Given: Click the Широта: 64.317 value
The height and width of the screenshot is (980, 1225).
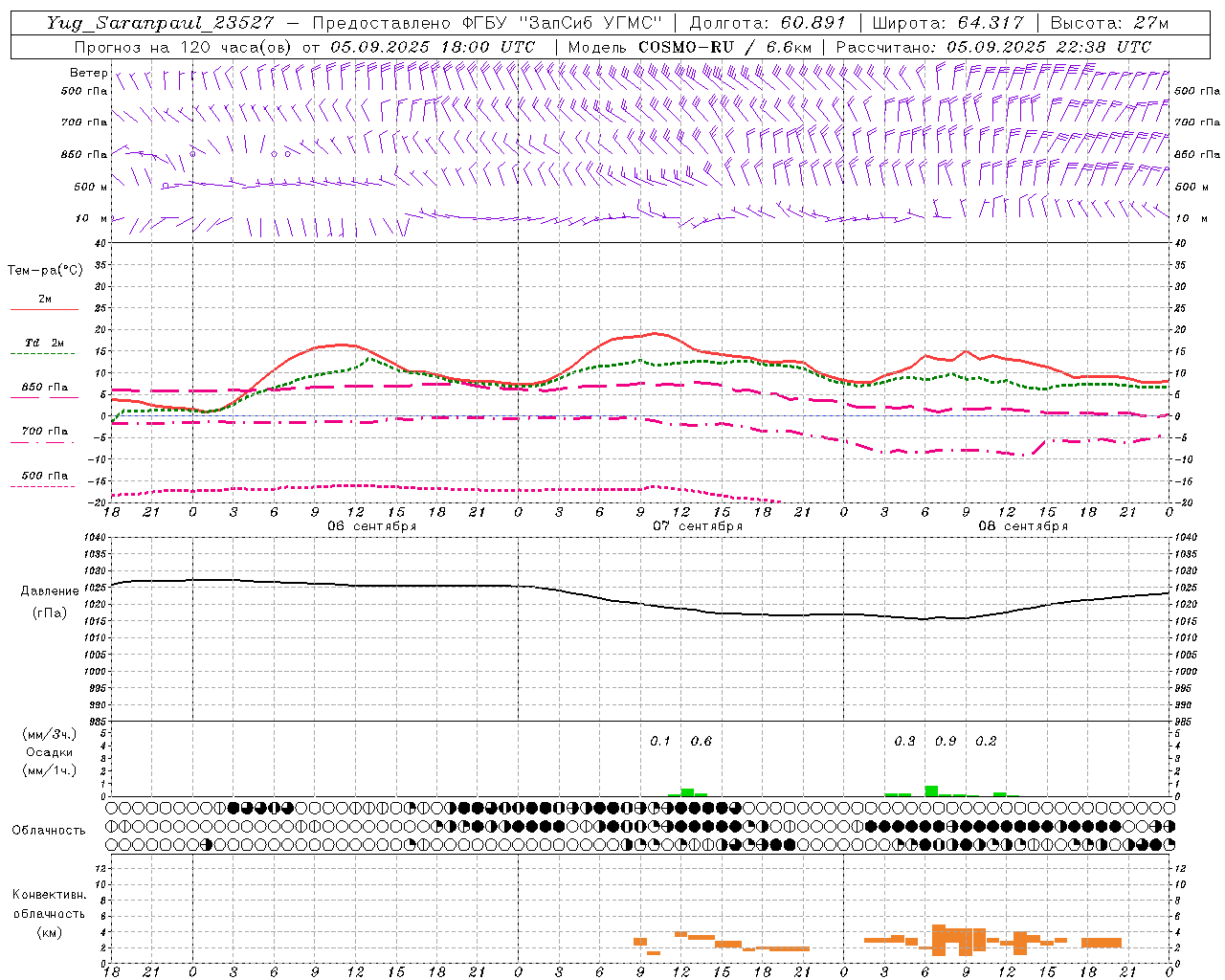Looking at the screenshot, I should tap(947, 23).
